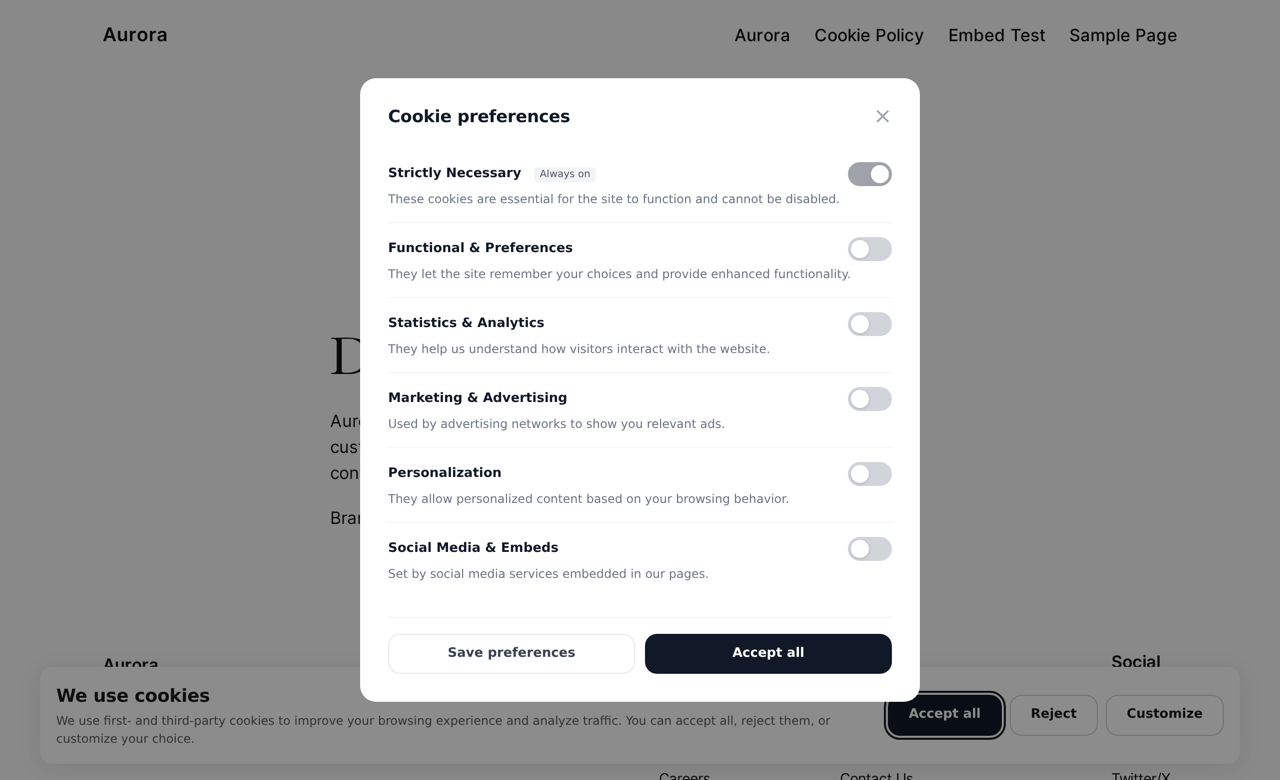1280x780 pixels.
Task: Reject cookies in the banner
Action: [x=1053, y=714]
